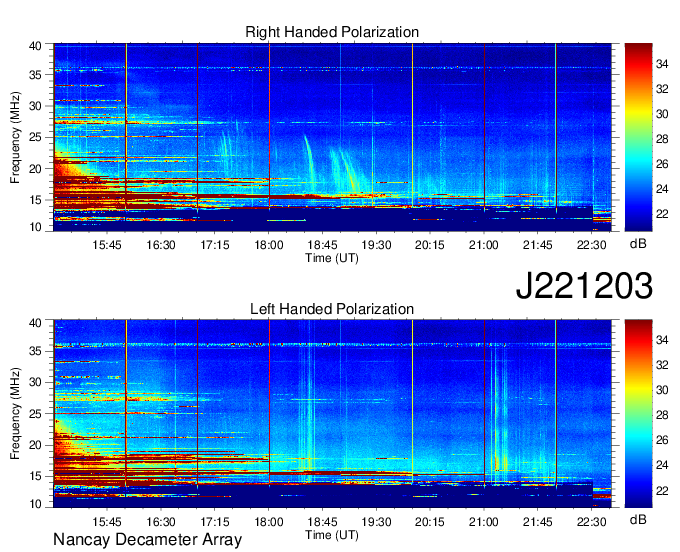Click 16:30 tick on right-handed time axis
The height and width of the screenshot is (552, 680).
(161, 245)
